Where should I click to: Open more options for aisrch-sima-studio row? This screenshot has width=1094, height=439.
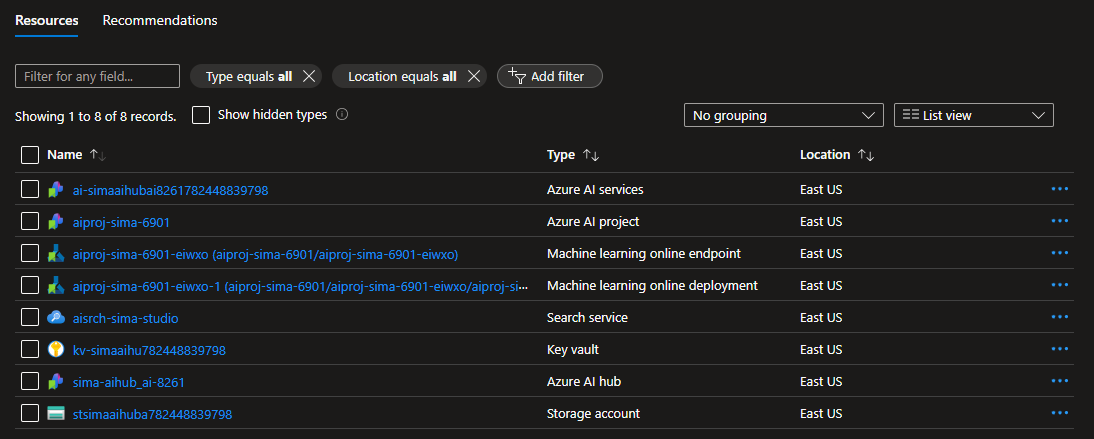click(1060, 318)
